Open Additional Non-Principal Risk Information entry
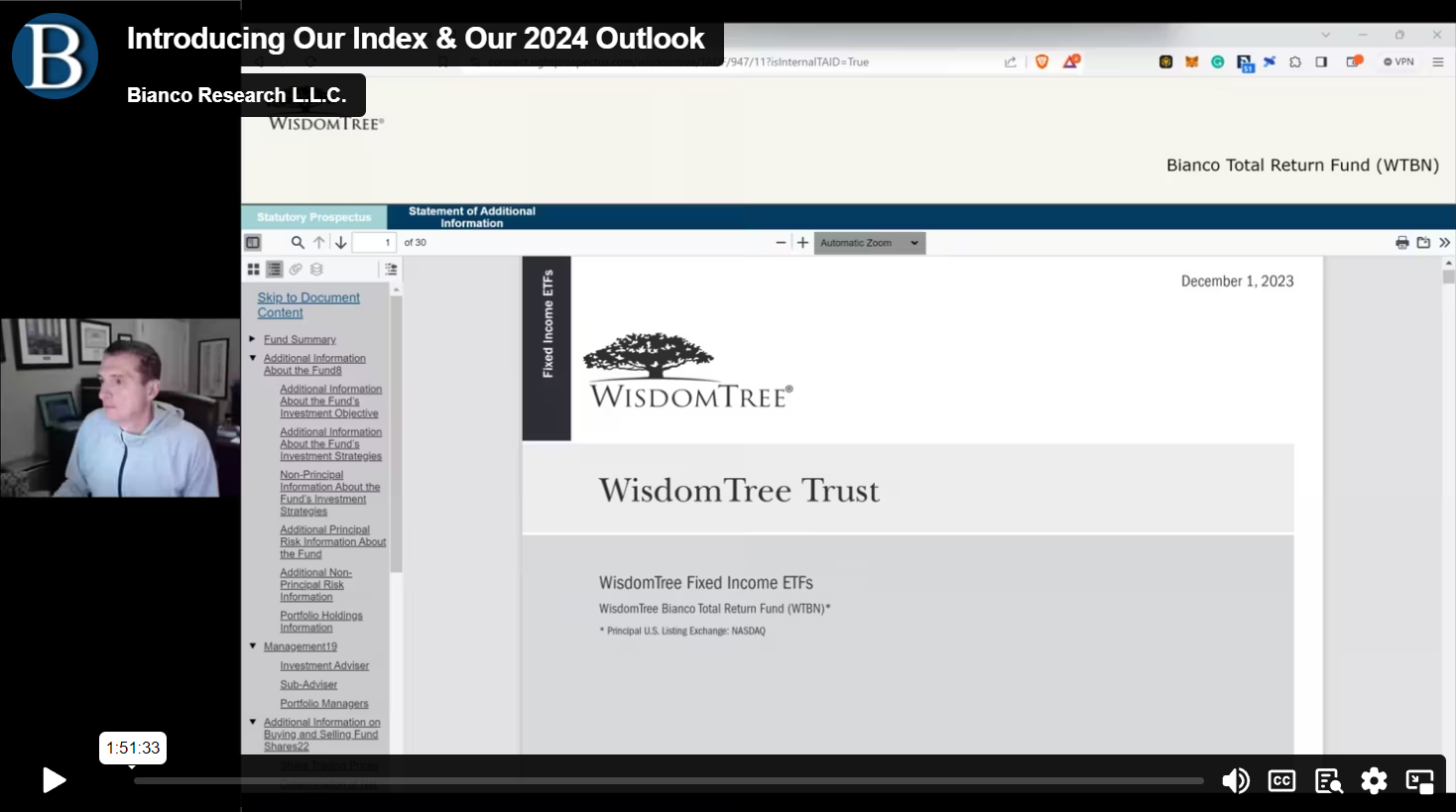The image size is (1456, 812). pos(315,585)
